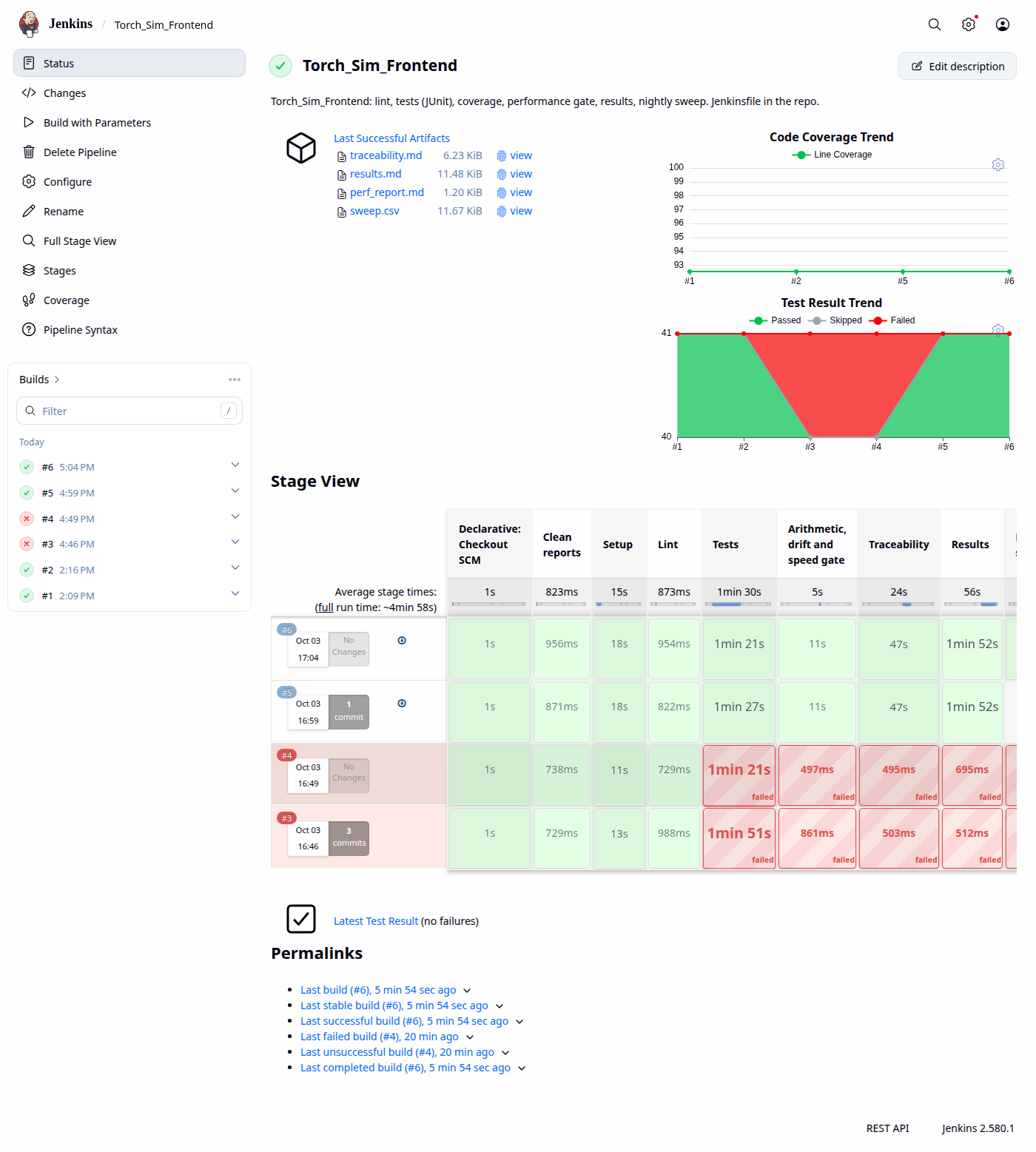The width and height of the screenshot is (1036, 1152).
Task: Click build #3 failed status icon
Action: 27,544
